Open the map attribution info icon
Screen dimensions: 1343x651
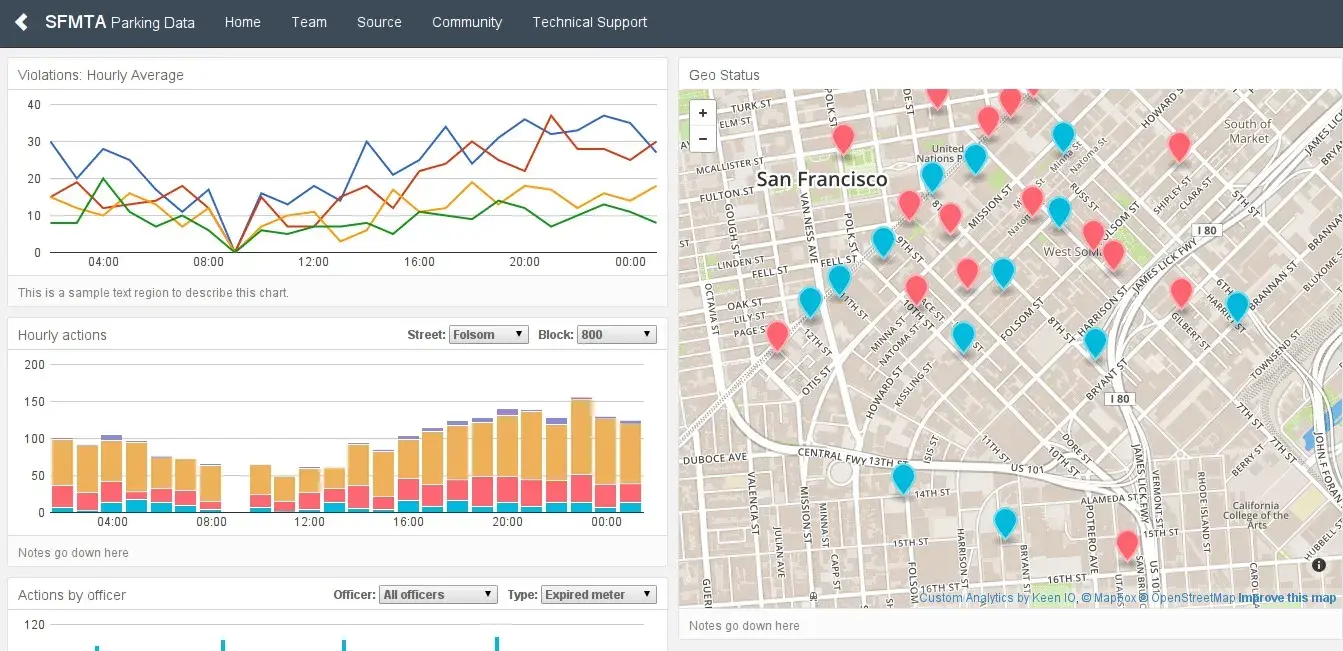[x=1318, y=565]
